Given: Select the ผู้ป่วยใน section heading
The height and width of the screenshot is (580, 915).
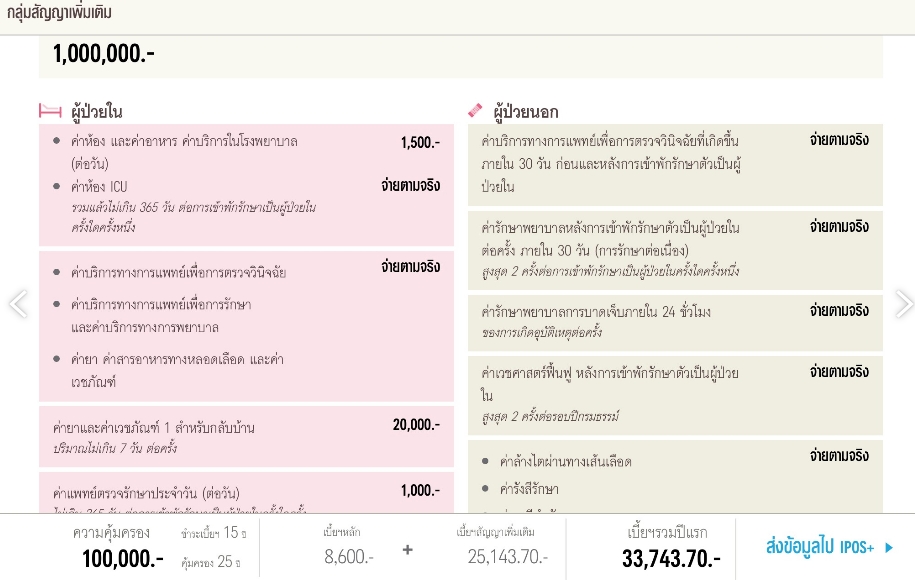Looking at the screenshot, I should click(x=96, y=111).
